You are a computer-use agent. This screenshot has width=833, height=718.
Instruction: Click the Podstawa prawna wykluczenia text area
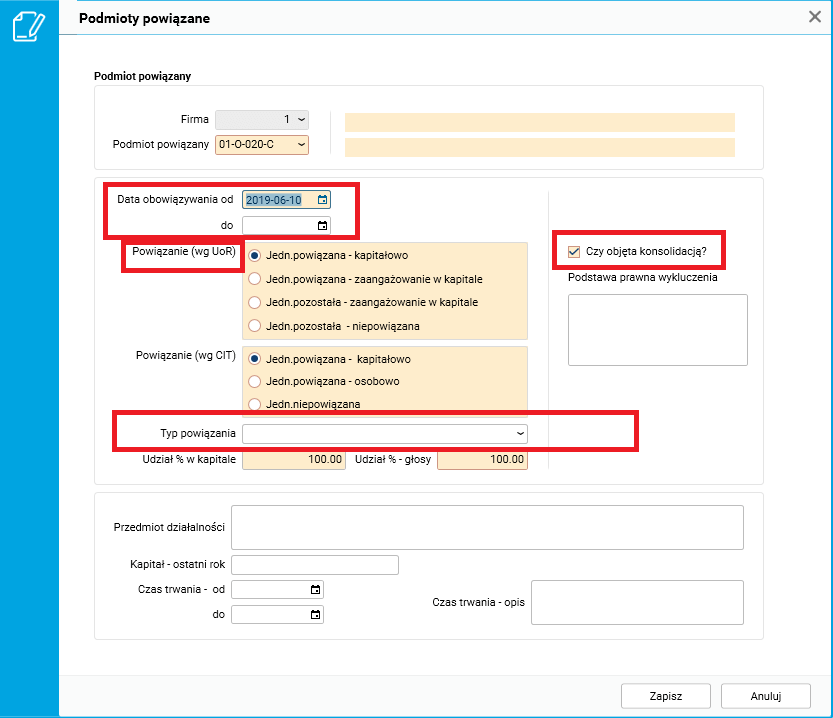pos(657,330)
